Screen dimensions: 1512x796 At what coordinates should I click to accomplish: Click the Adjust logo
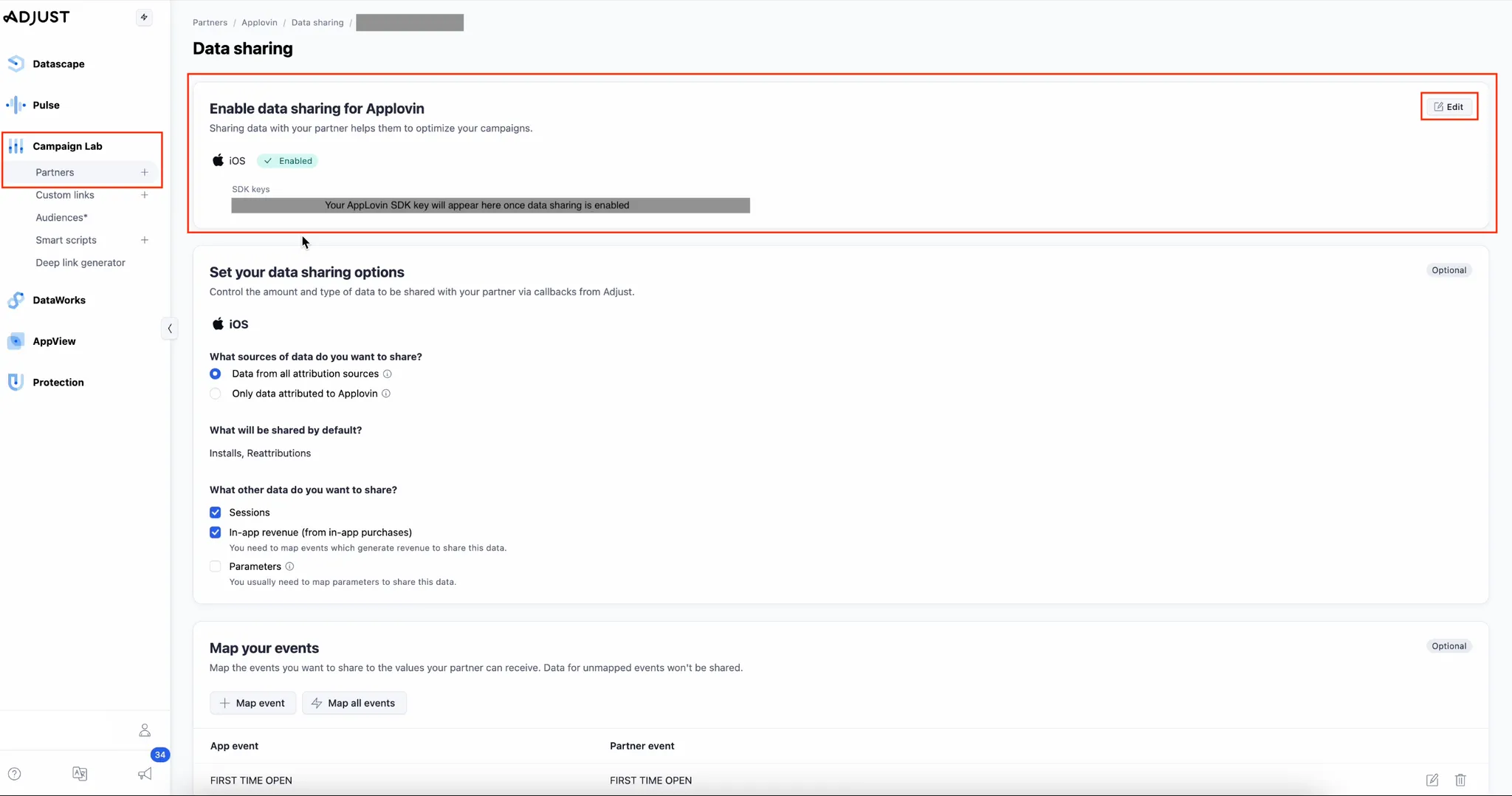tap(36, 17)
